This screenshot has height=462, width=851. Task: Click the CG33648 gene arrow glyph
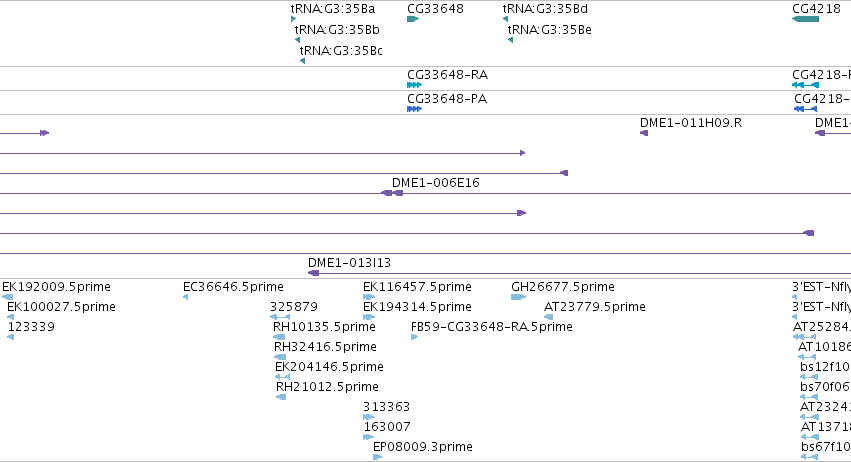tap(413, 19)
